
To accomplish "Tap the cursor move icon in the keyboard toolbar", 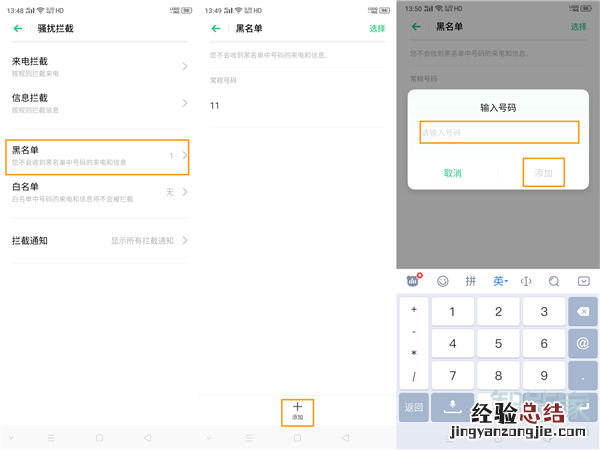I will [526, 281].
